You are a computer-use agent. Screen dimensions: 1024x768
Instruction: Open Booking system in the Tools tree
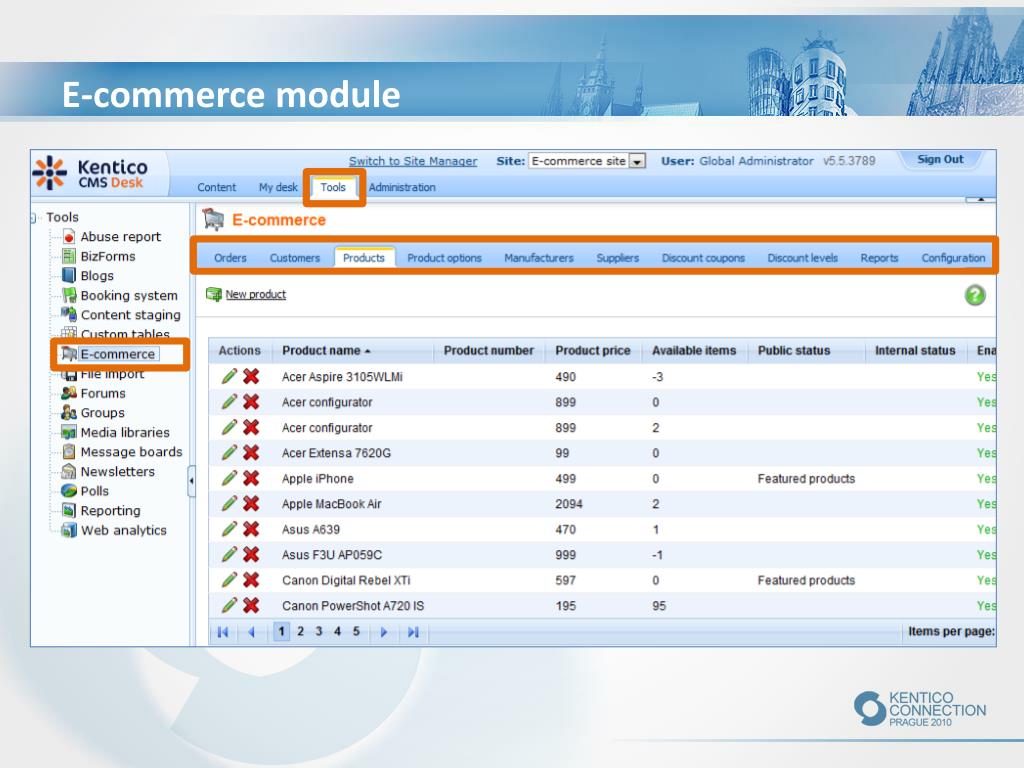129,296
